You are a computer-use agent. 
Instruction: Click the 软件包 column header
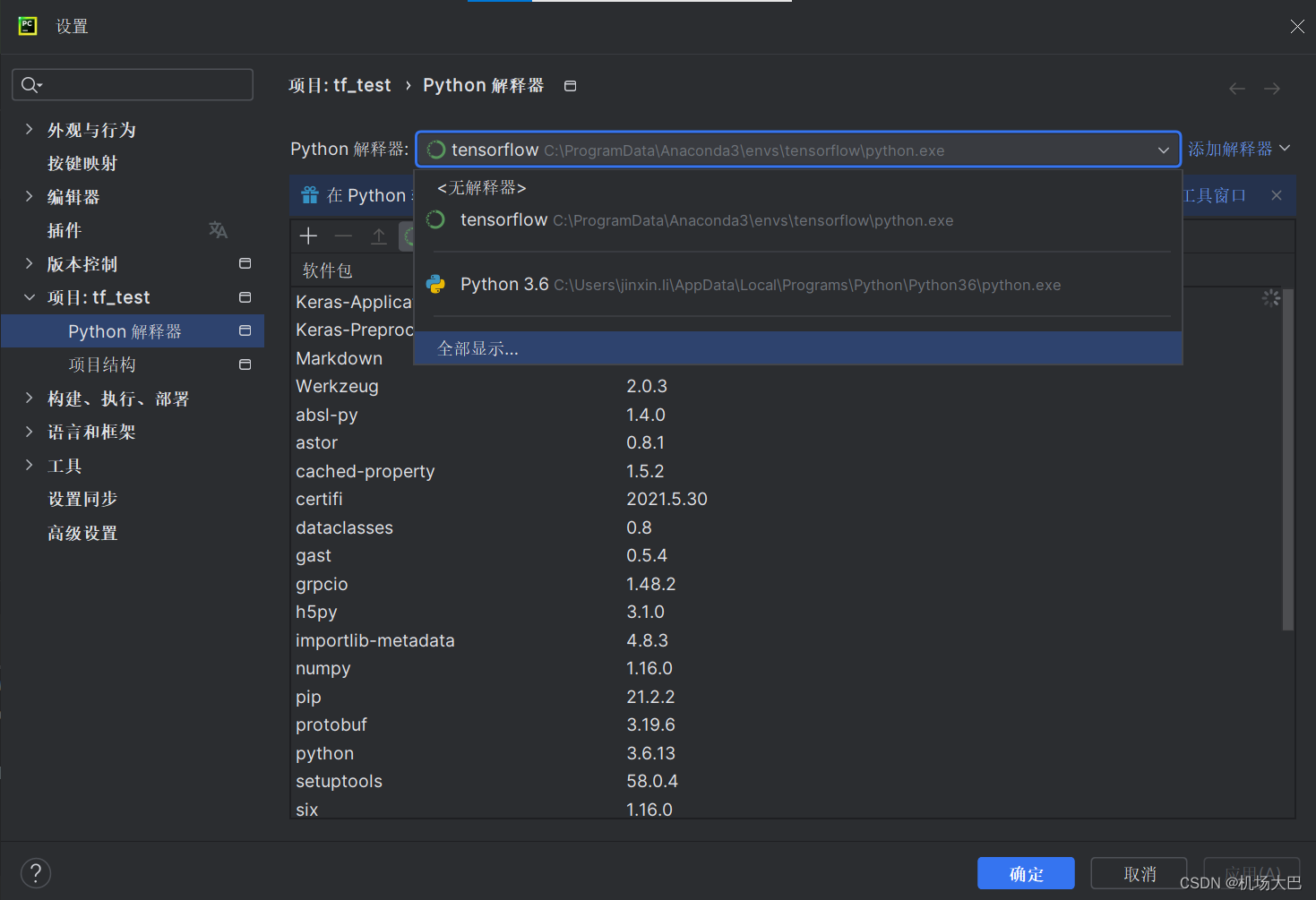(327, 270)
